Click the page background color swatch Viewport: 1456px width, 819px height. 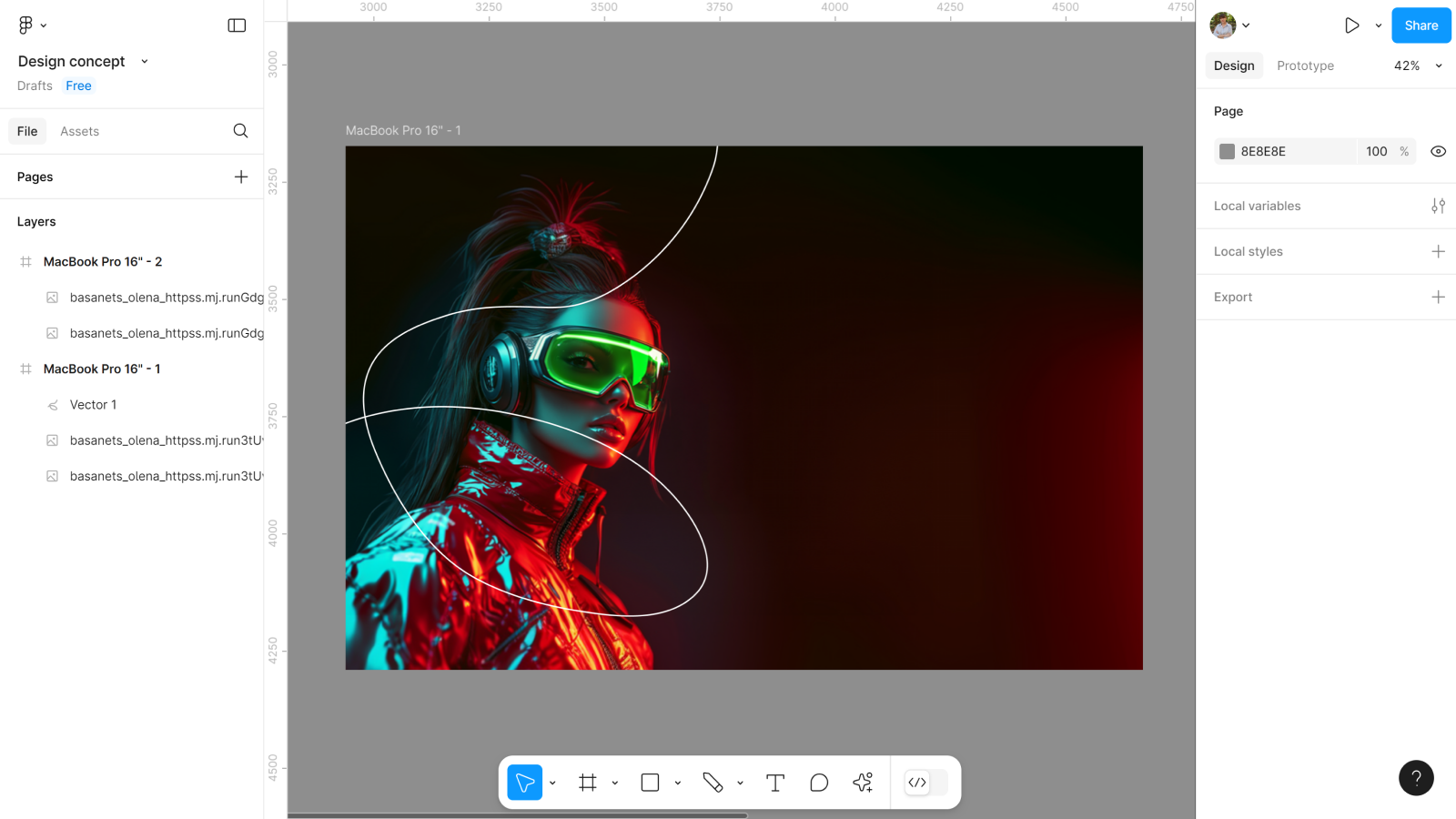[1227, 152]
